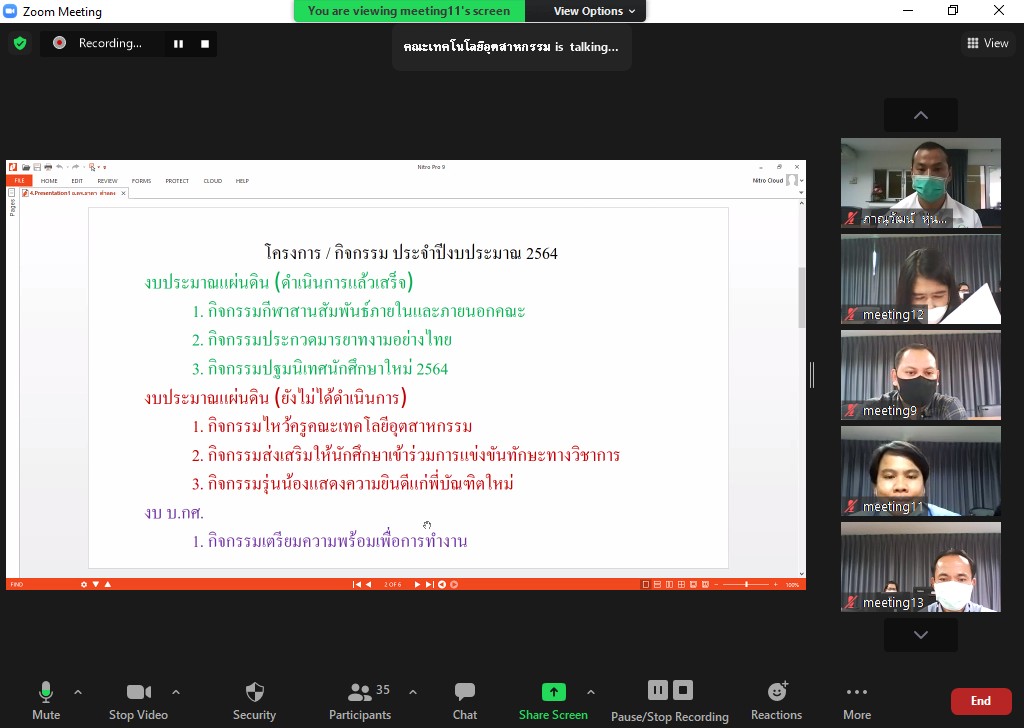Image resolution: width=1024 pixels, height=728 pixels.
Task: Click the Nitro Pro PROTECT tab
Action: 177,181
